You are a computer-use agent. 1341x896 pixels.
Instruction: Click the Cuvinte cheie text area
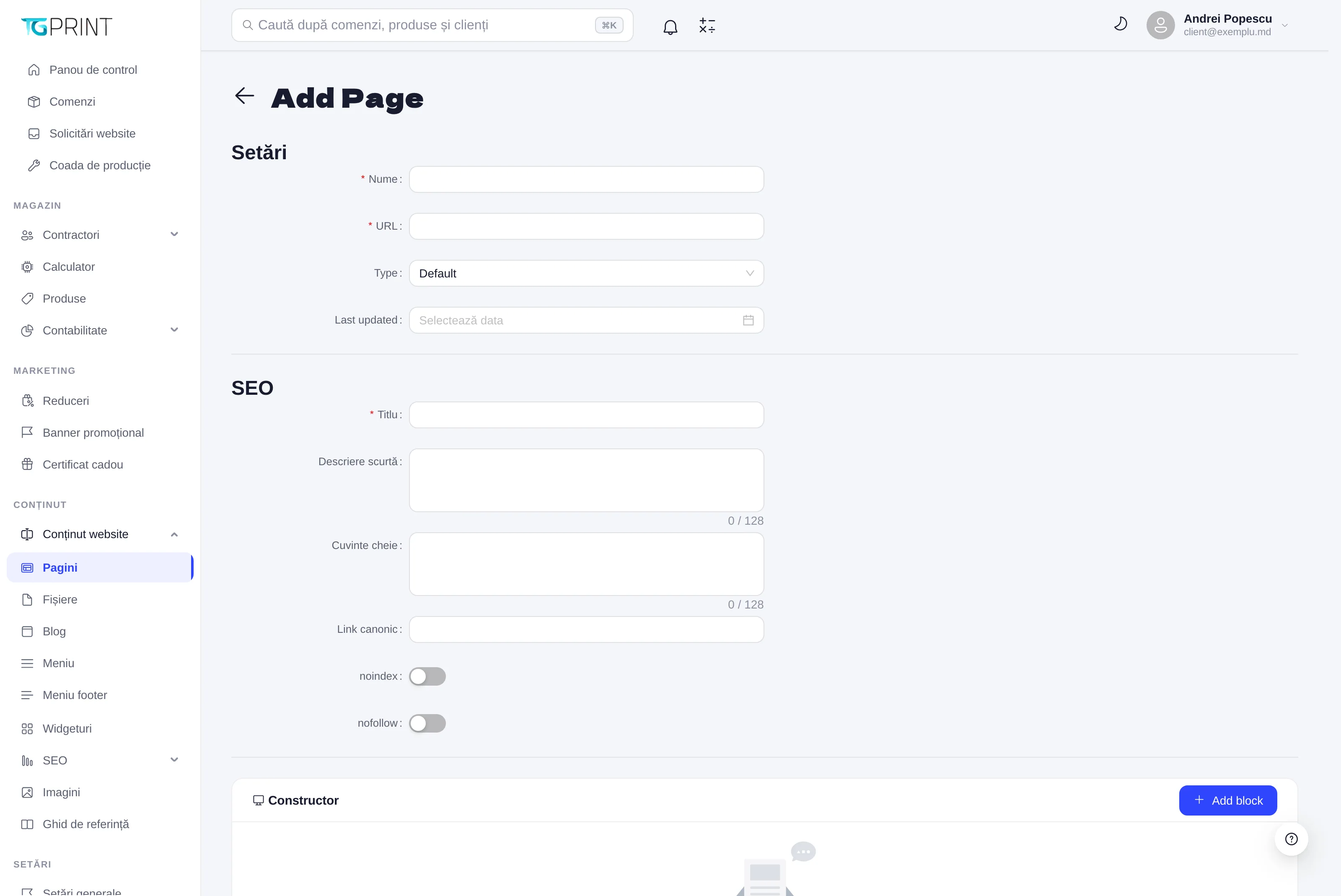point(586,564)
